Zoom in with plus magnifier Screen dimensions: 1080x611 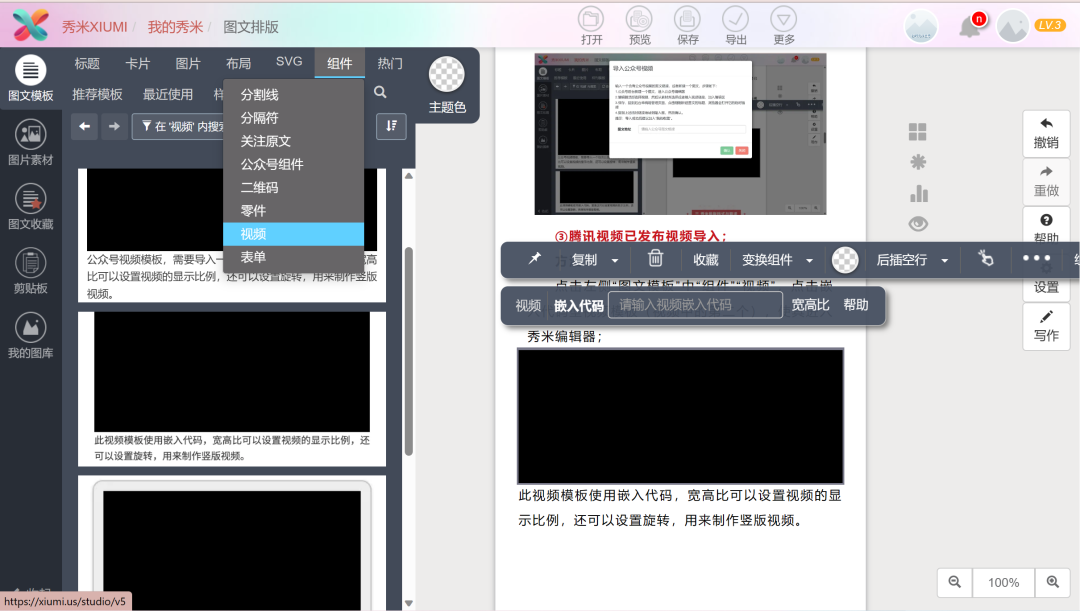tap(1052, 582)
